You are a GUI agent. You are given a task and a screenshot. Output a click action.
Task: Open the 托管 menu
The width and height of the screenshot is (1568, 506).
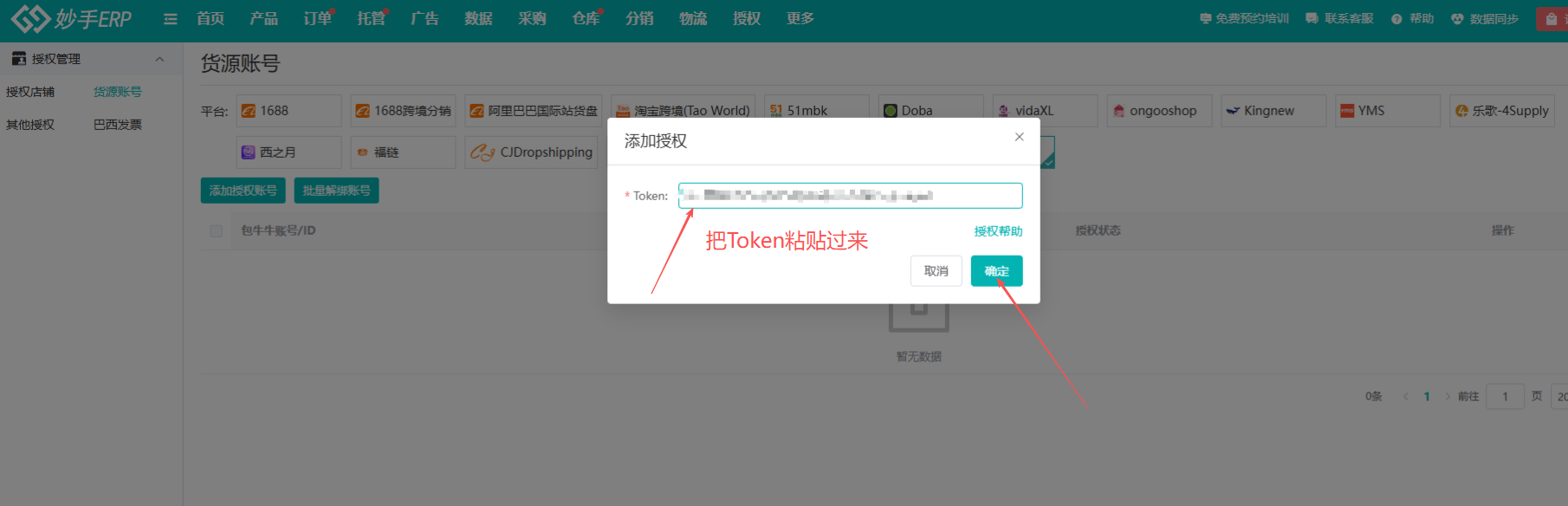tap(371, 18)
